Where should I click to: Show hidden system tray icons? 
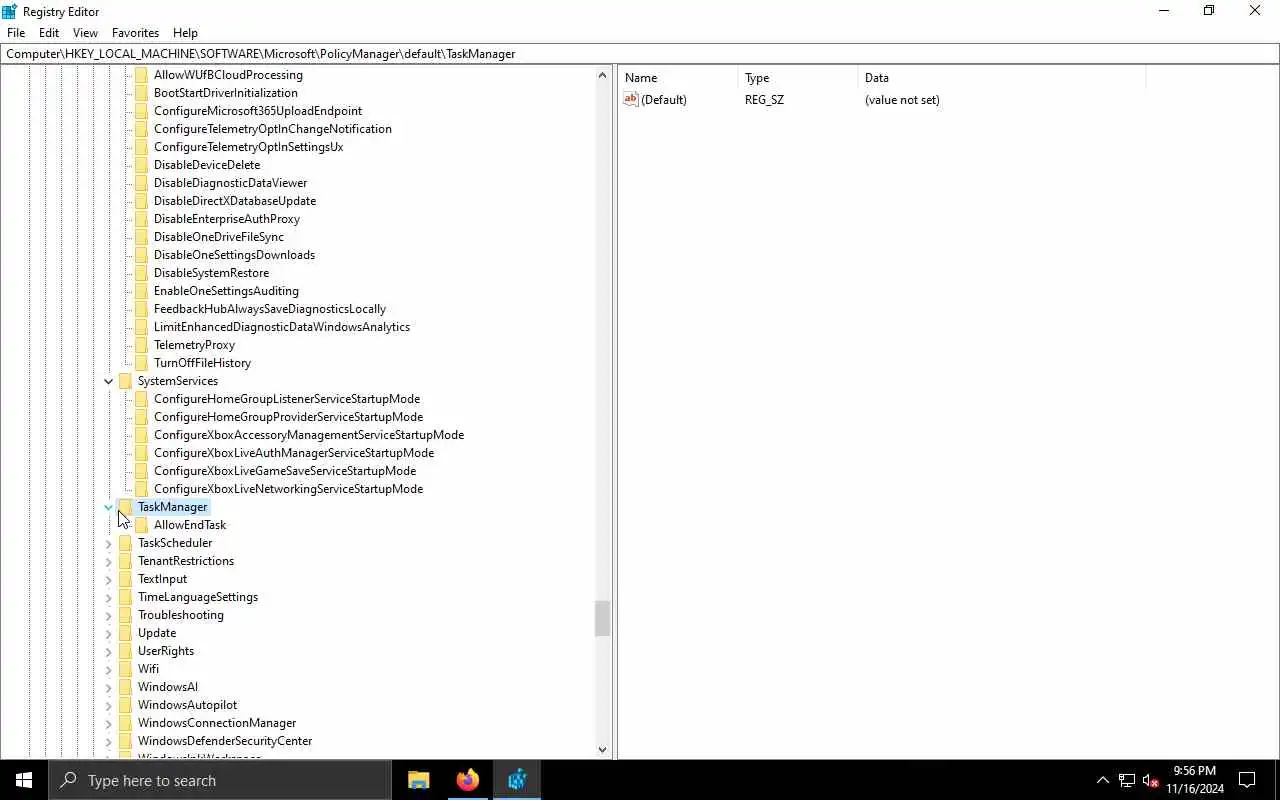click(x=1102, y=780)
